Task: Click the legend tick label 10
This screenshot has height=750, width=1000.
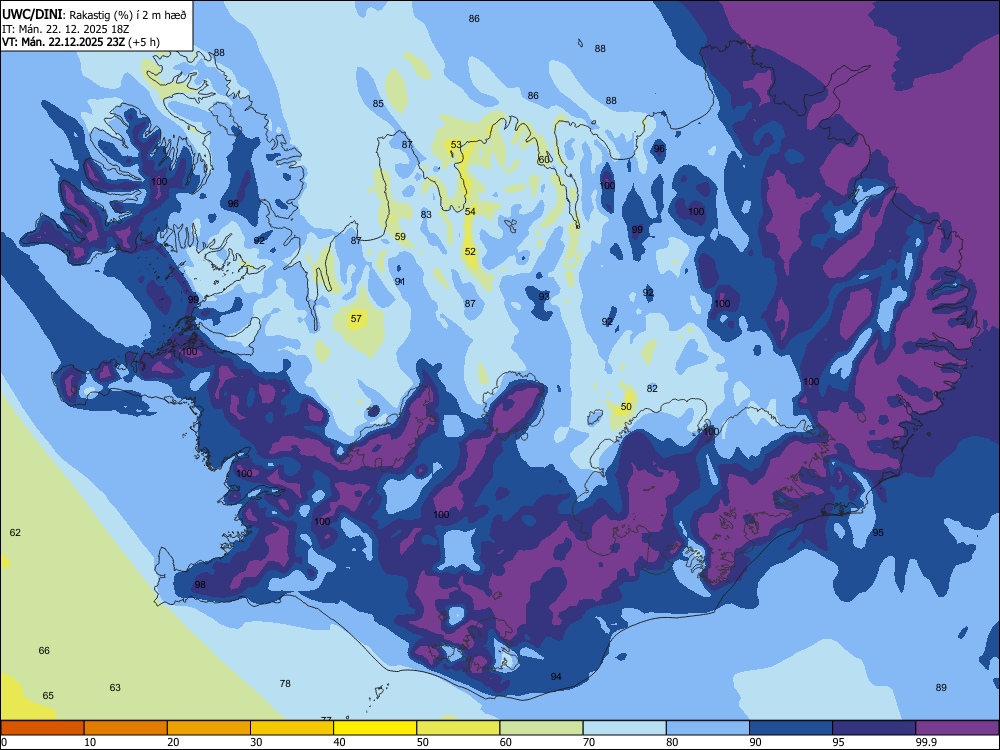Action: [90, 742]
